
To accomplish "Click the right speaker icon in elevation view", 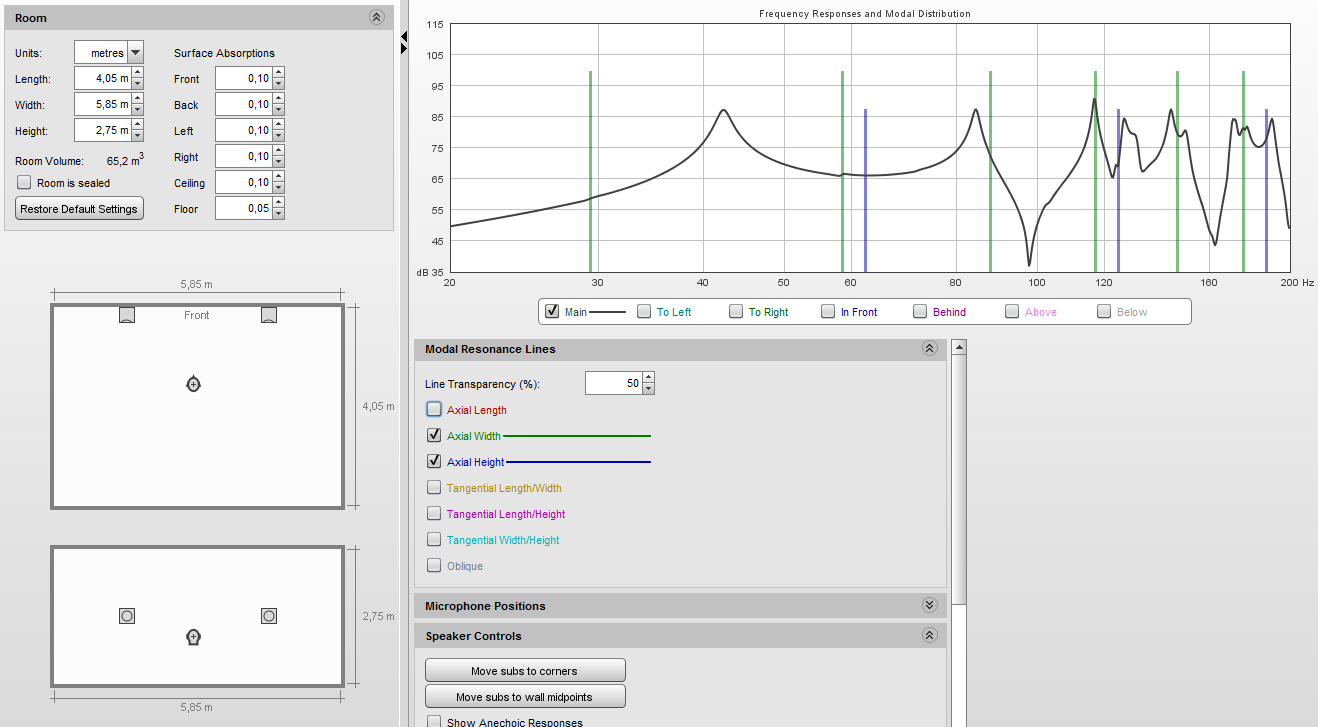I will [268, 616].
